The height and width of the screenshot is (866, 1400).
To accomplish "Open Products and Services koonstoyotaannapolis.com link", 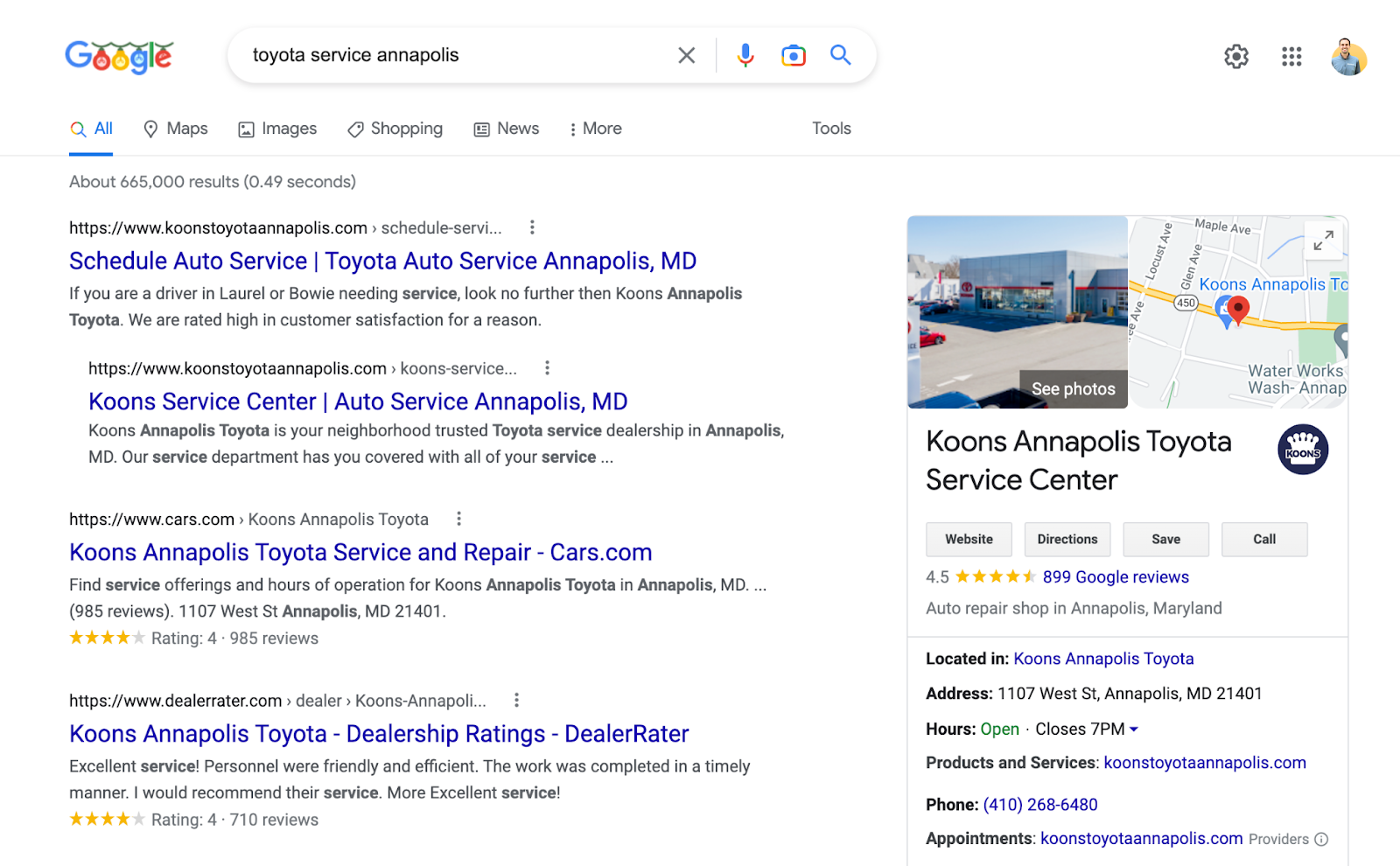I will [1205, 763].
